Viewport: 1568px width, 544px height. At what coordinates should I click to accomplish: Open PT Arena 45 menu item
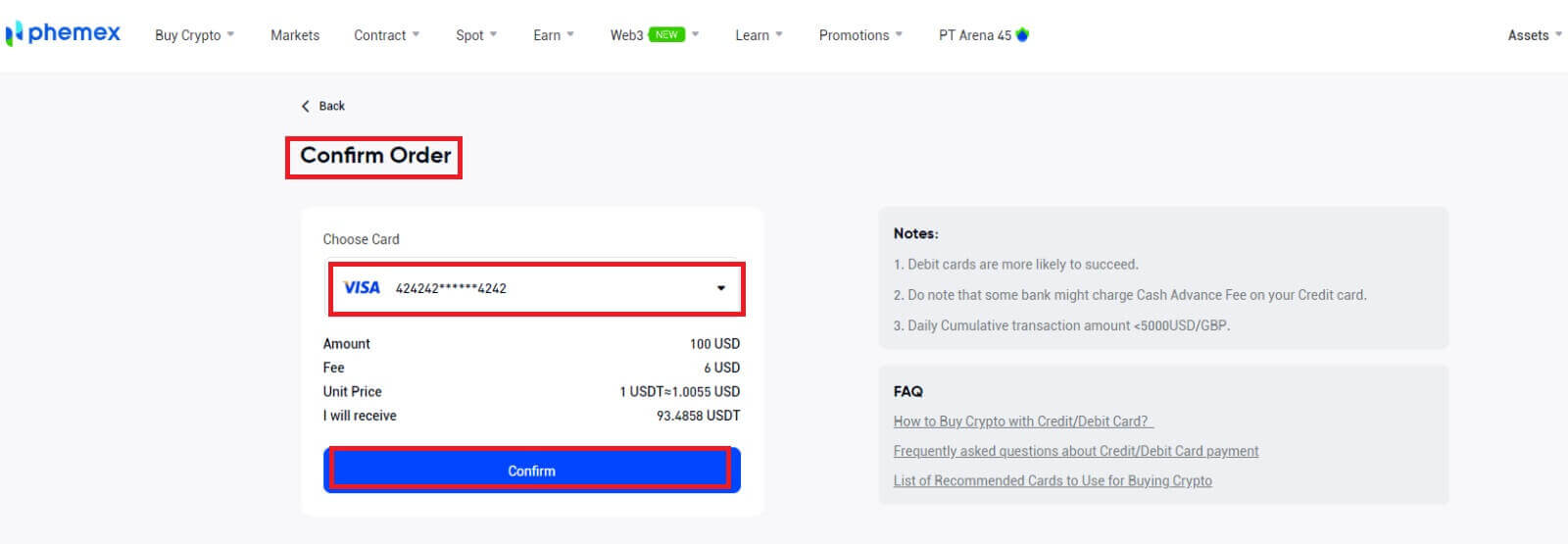tap(974, 35)
